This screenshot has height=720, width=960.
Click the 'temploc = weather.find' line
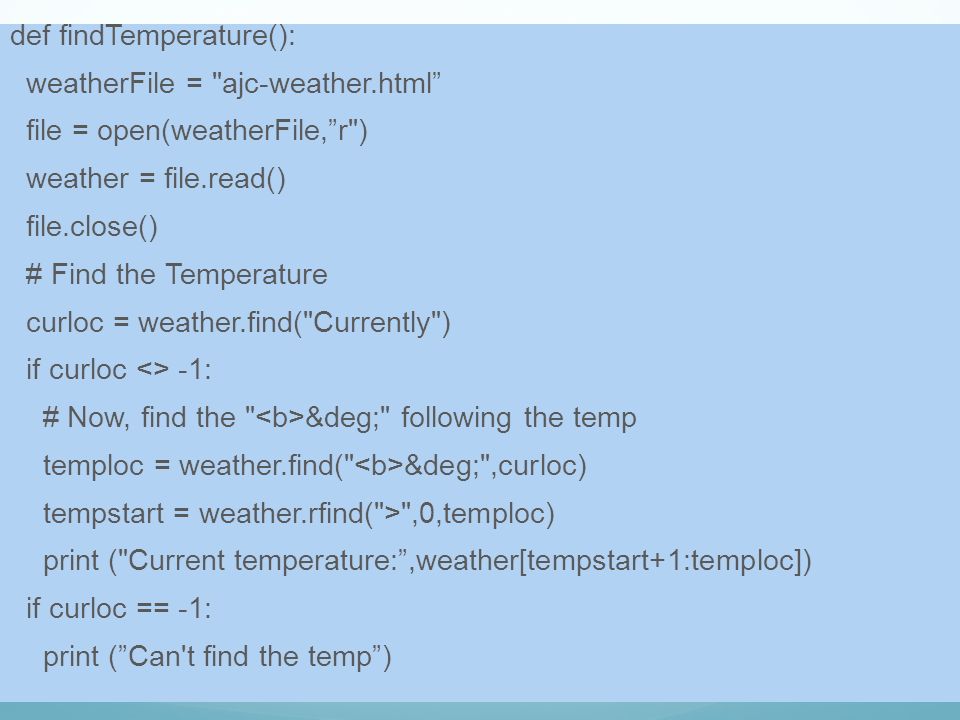click(x=315, y=465)
